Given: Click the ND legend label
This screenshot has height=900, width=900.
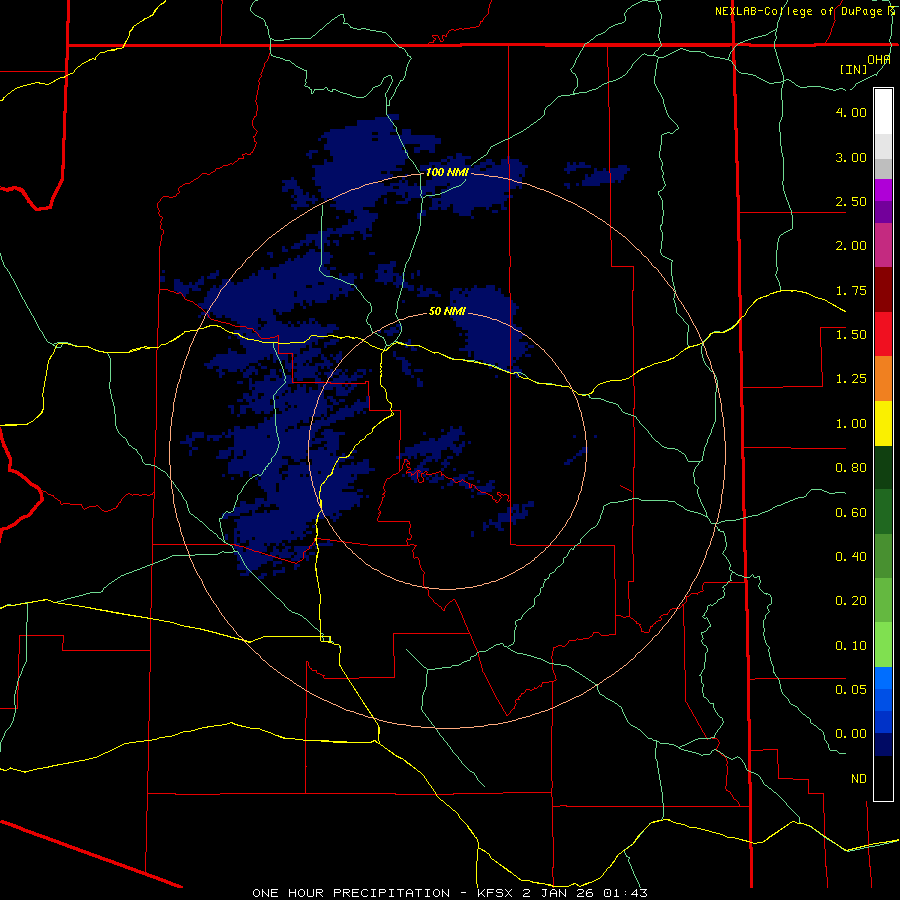Looking at the screenshot, I should point(859,779).
